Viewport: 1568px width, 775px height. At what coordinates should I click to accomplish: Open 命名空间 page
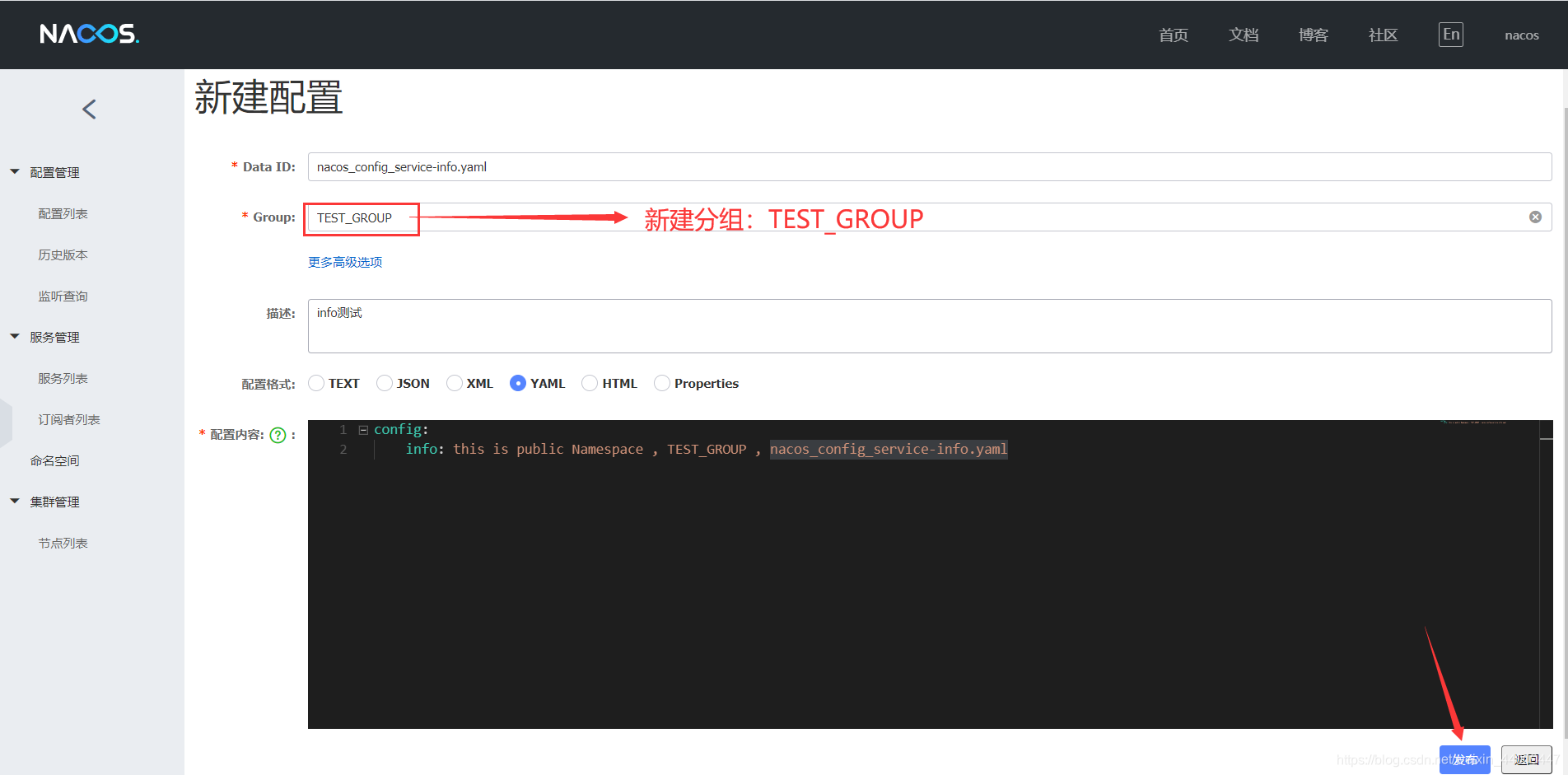[54, 460]
